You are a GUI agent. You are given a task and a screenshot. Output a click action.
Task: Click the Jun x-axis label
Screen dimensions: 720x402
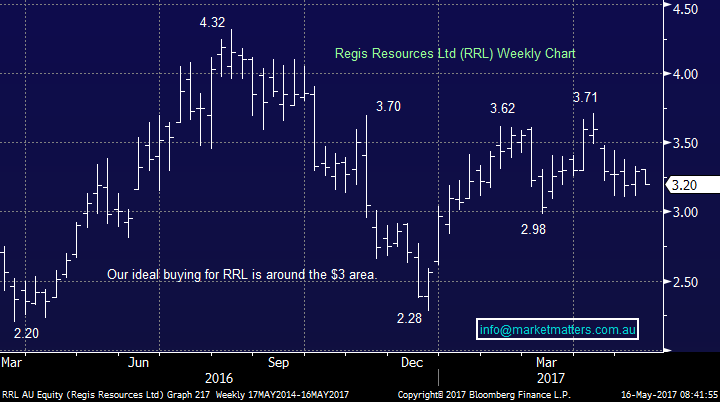click(138, 362)
